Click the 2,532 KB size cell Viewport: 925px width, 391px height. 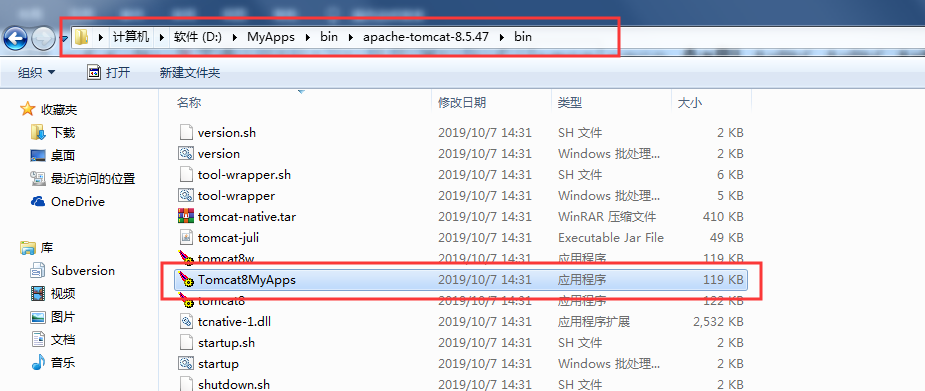[x=718, y=322]
